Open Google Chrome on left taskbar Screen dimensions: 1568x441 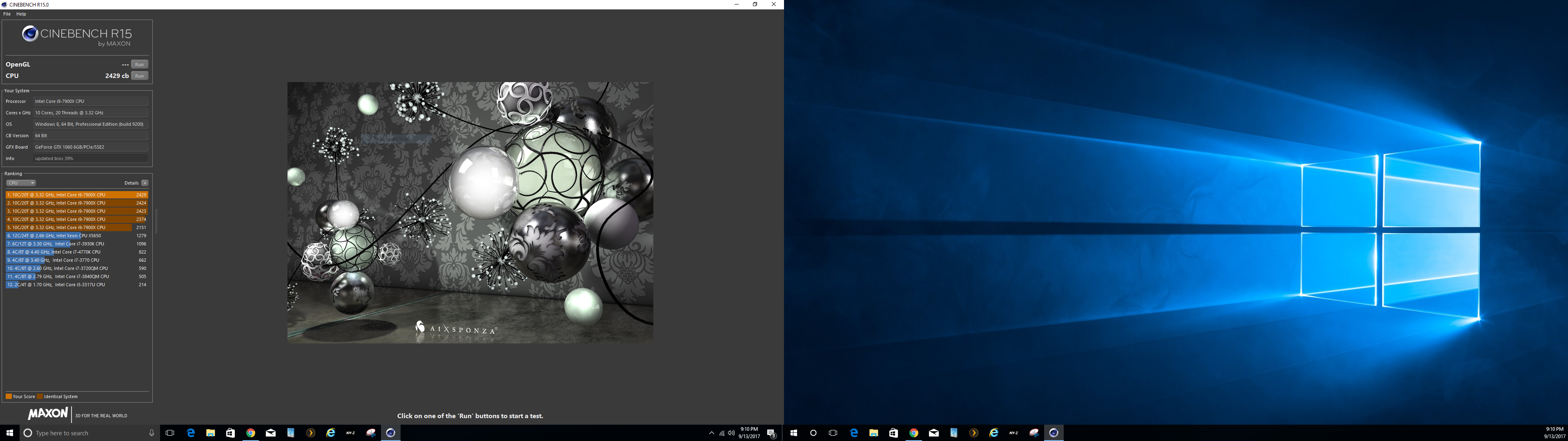250,433
